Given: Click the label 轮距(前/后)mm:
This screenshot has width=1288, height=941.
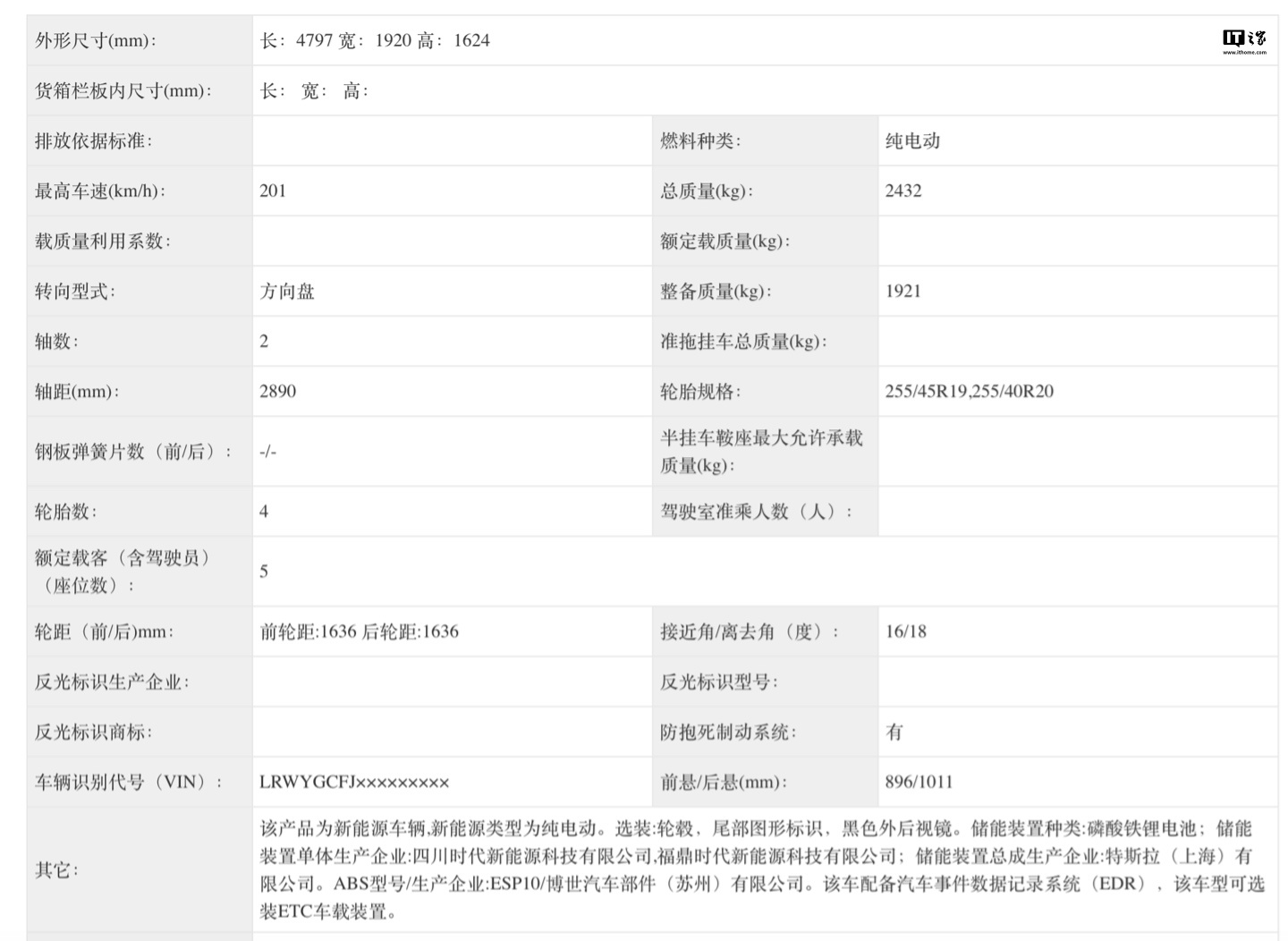Looking at the screenshot, I should [x=105, y=632].
